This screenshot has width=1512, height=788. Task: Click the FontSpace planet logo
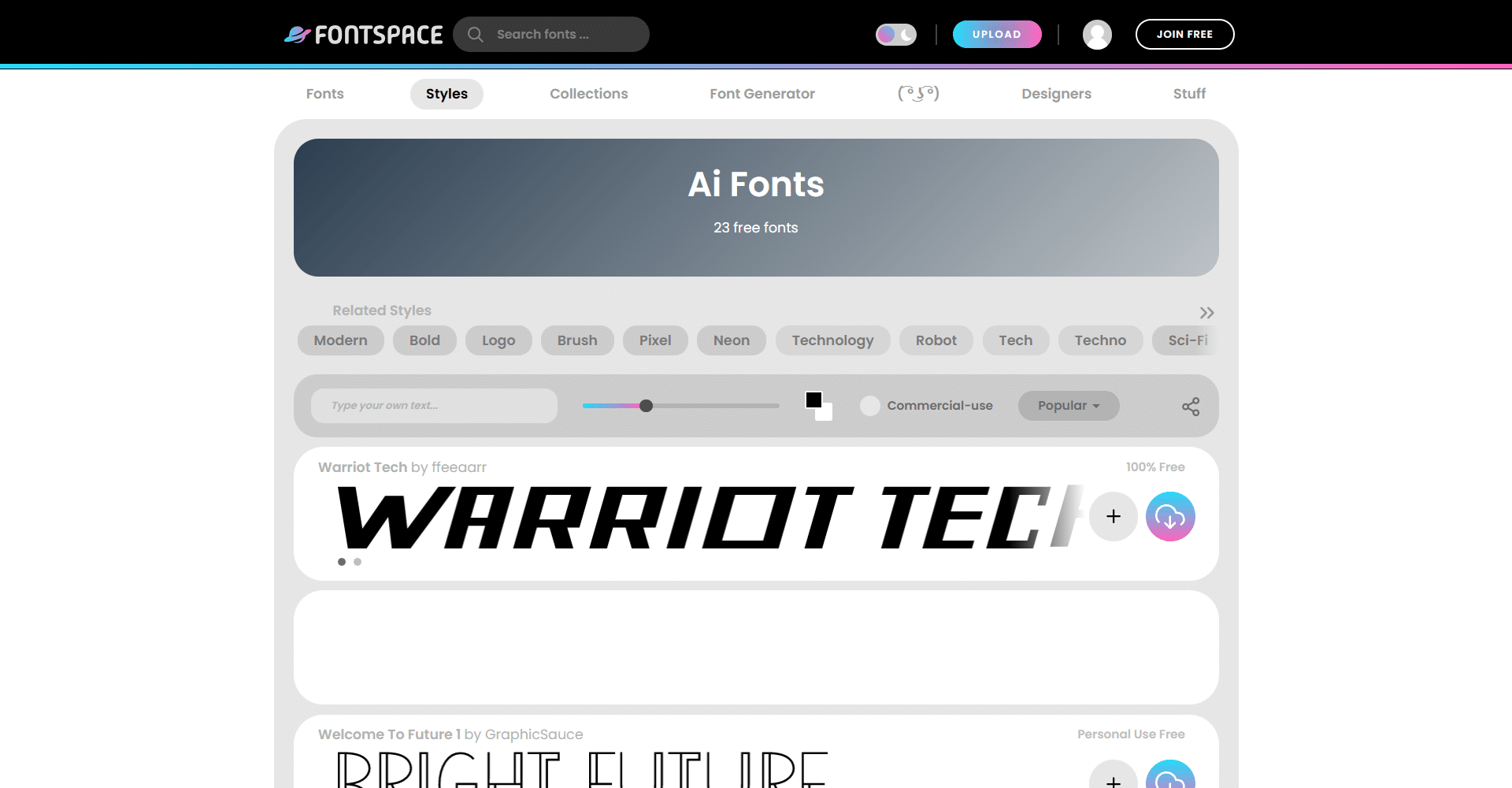pyautogui.click(x=298, y=35)
